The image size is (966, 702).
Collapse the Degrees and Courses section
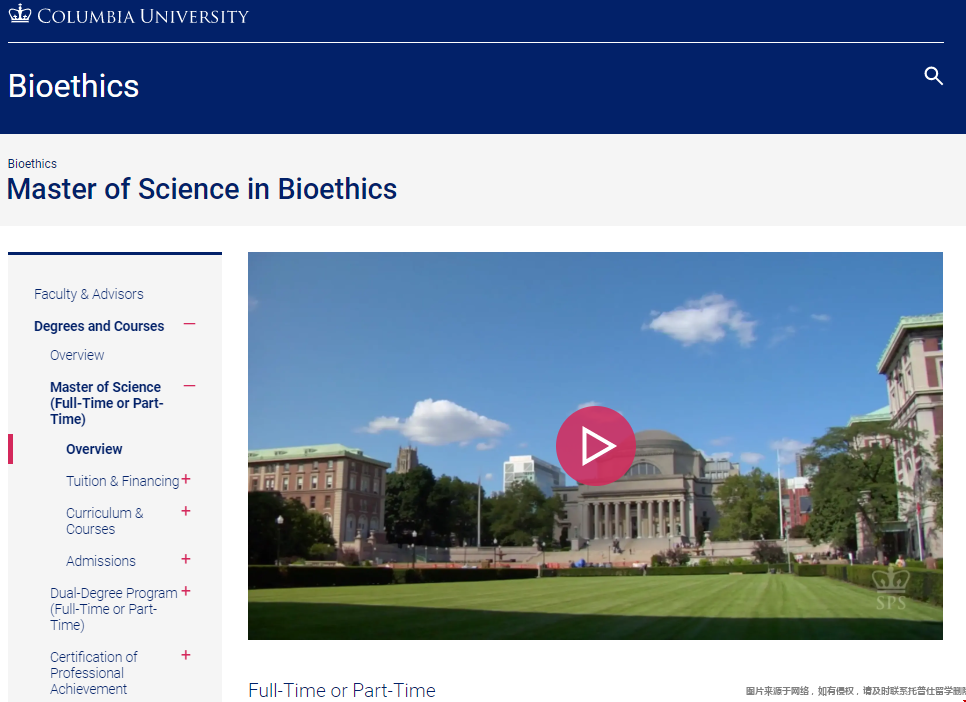coord(189,324)
